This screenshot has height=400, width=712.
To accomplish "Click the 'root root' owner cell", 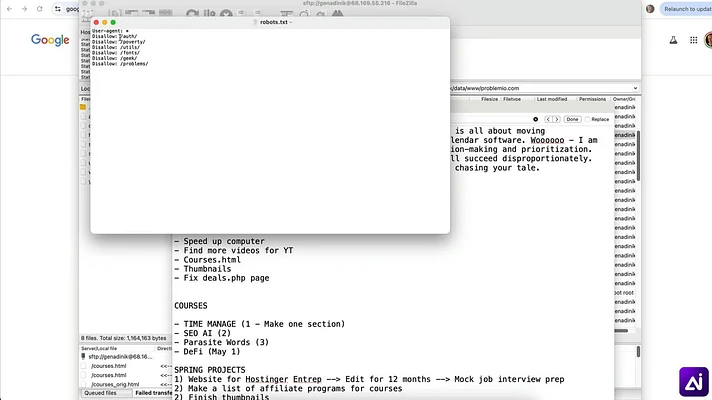I will pos(624,293).
